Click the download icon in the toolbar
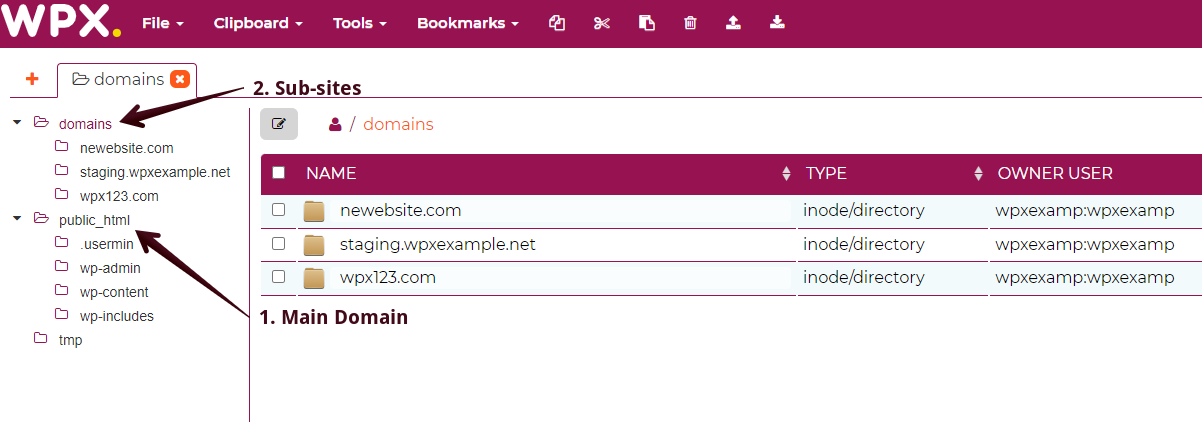Image resolution: width=1202 pixels, height=422 pixels. (x=777, y=23)
